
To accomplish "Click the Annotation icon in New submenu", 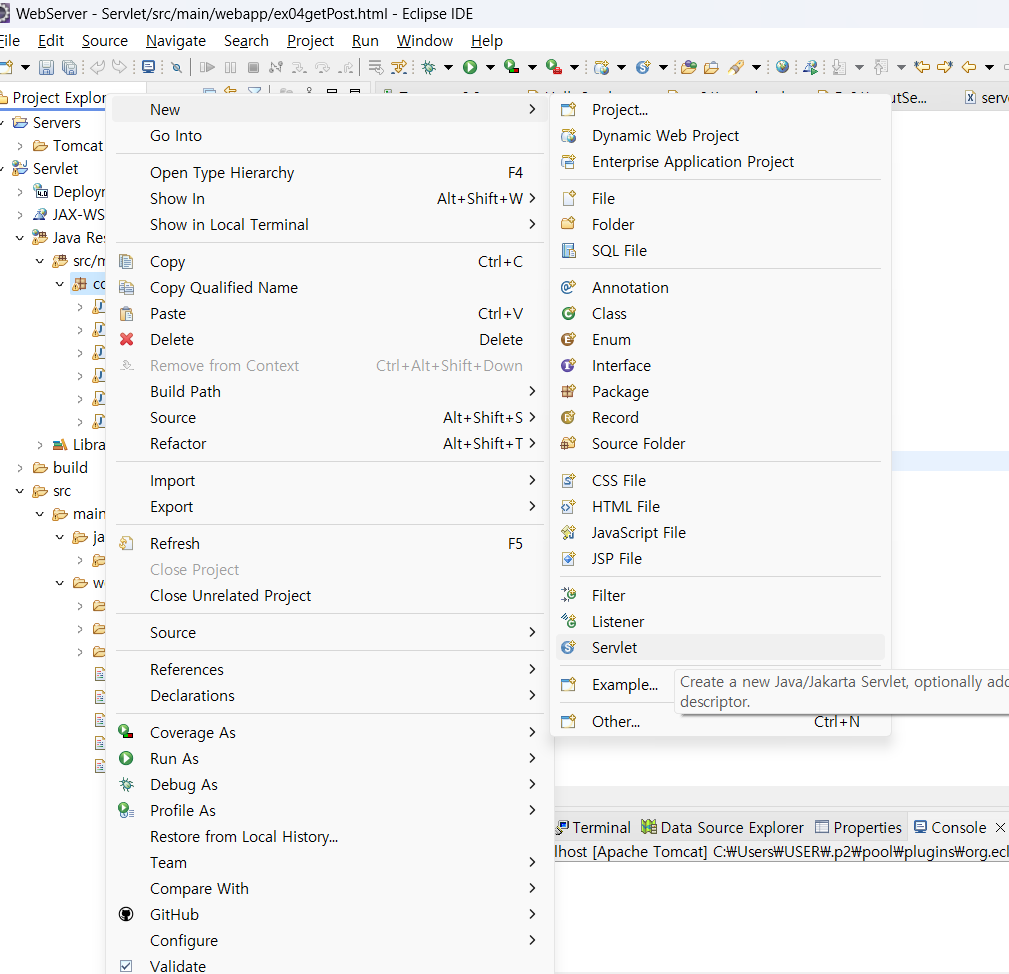I will pyautogui.click(x=568, y=287).
